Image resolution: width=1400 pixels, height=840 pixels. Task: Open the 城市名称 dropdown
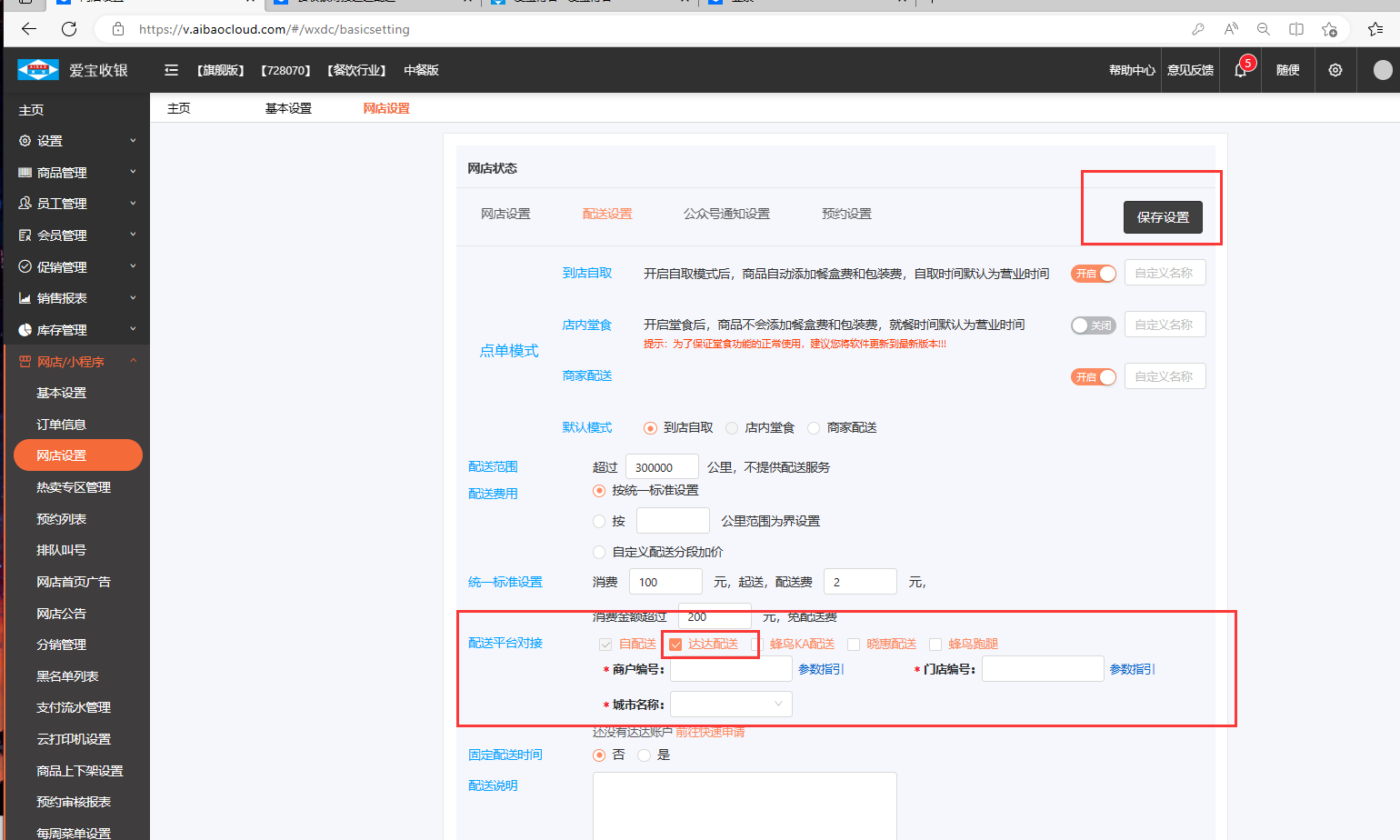731,704
